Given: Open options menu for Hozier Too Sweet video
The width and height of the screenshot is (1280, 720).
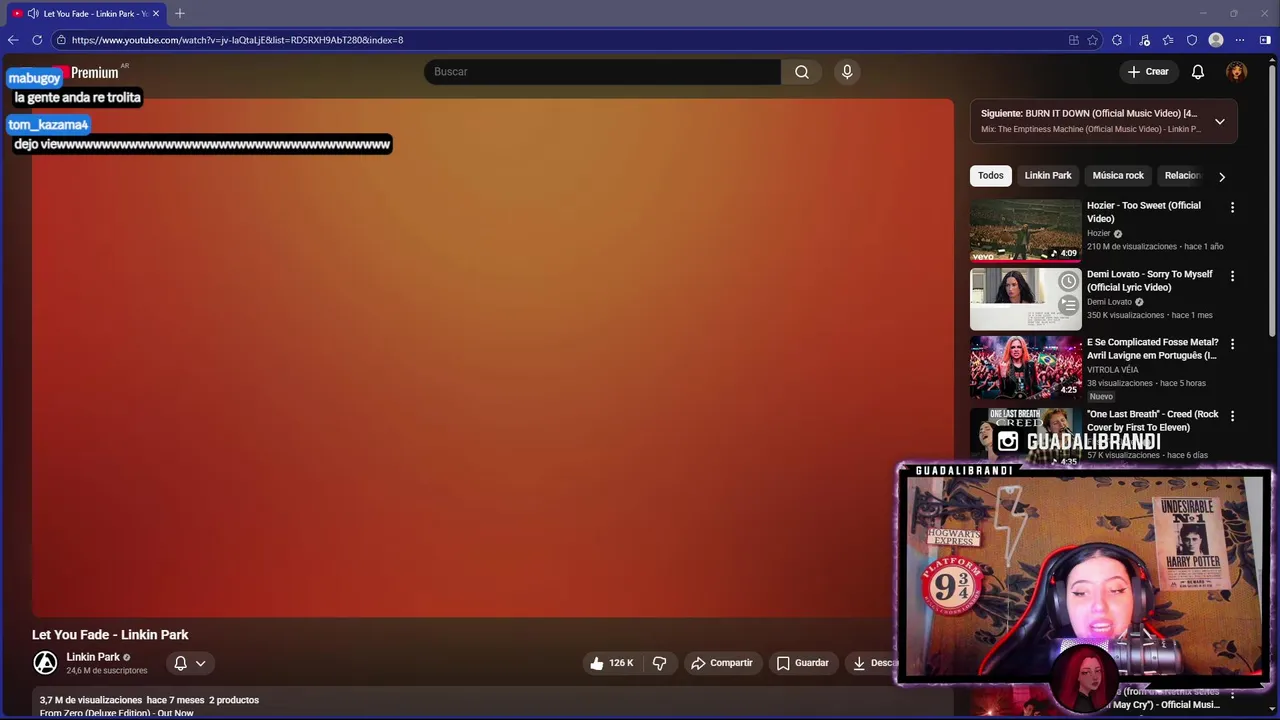Looking at the screenshot, I should coord(1232,208).
